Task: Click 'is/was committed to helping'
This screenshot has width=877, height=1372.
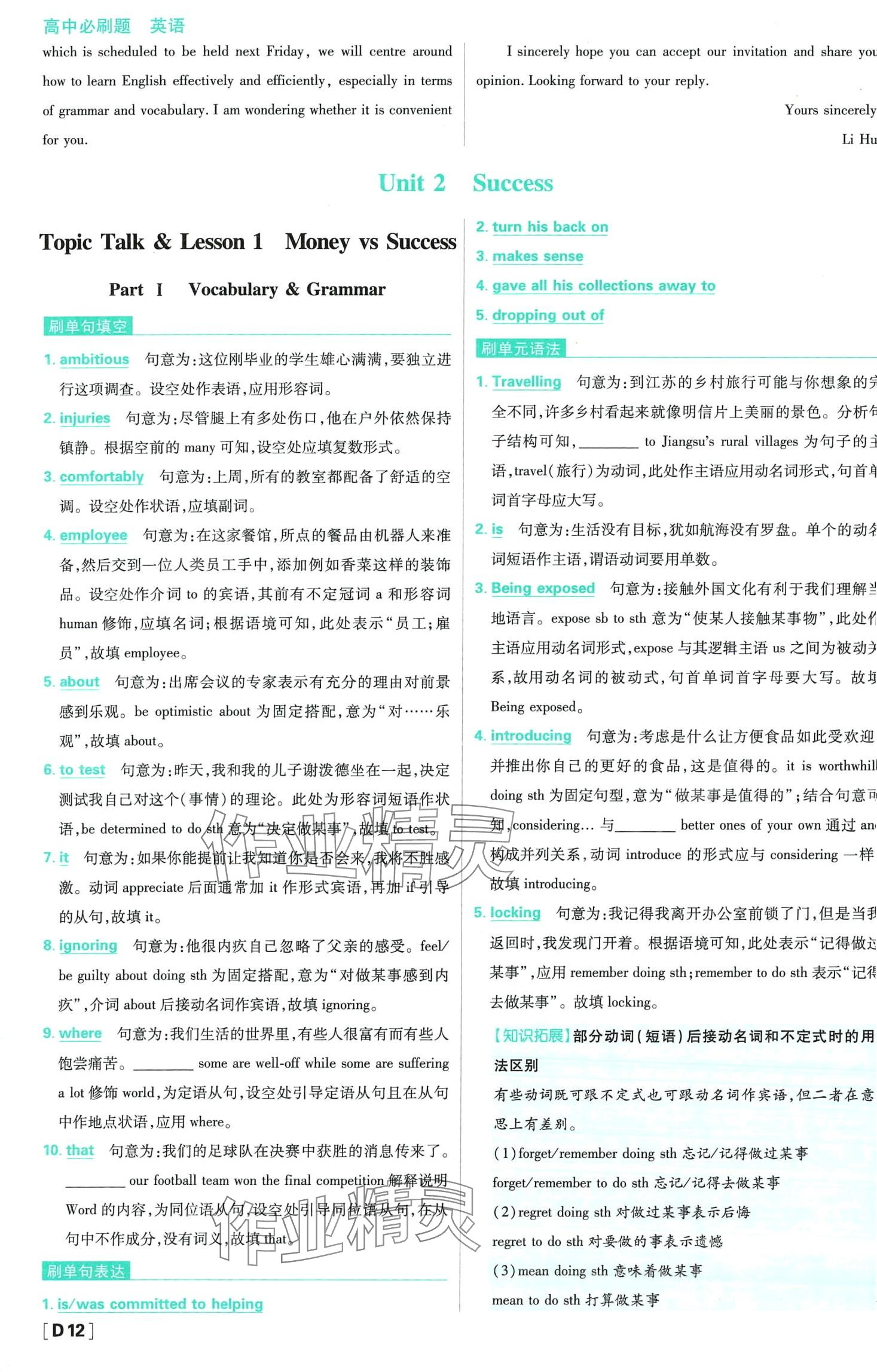Action: [x=160, y=1304]
